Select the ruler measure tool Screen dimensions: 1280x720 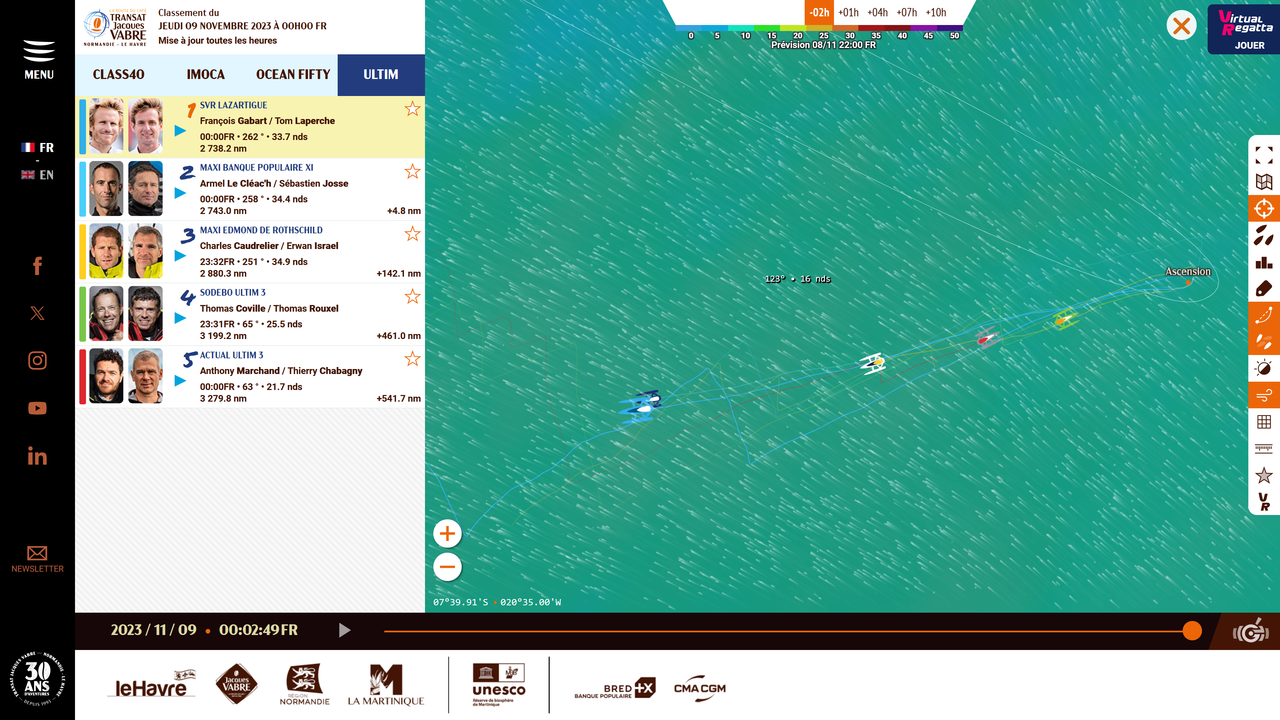pos(1264,449)
